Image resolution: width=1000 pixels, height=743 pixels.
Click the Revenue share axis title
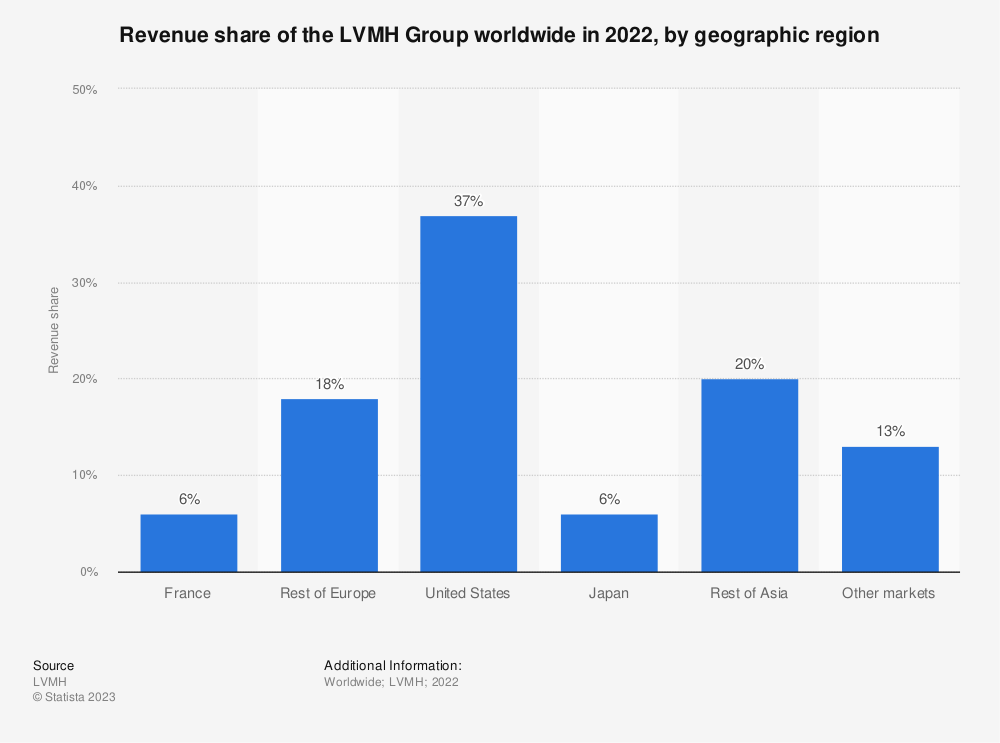pyautogui.click(x=54, y=330)
